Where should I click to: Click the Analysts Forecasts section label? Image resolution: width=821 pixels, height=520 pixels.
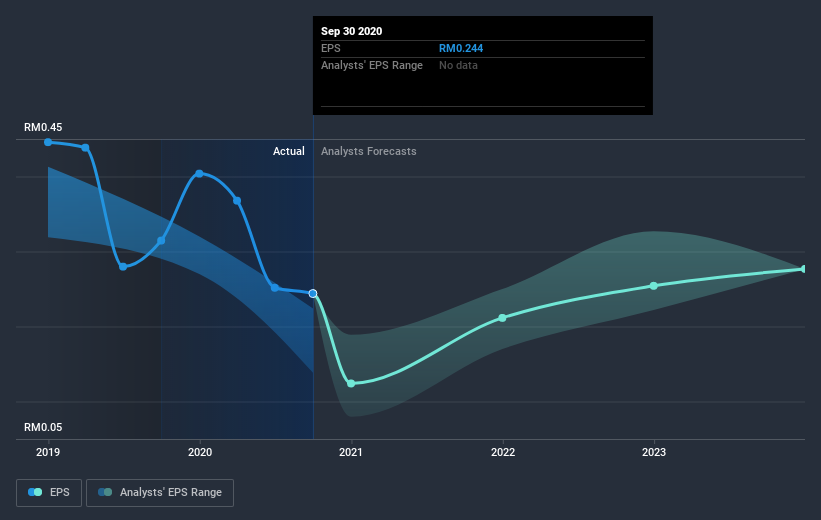(x=369, y=151)
